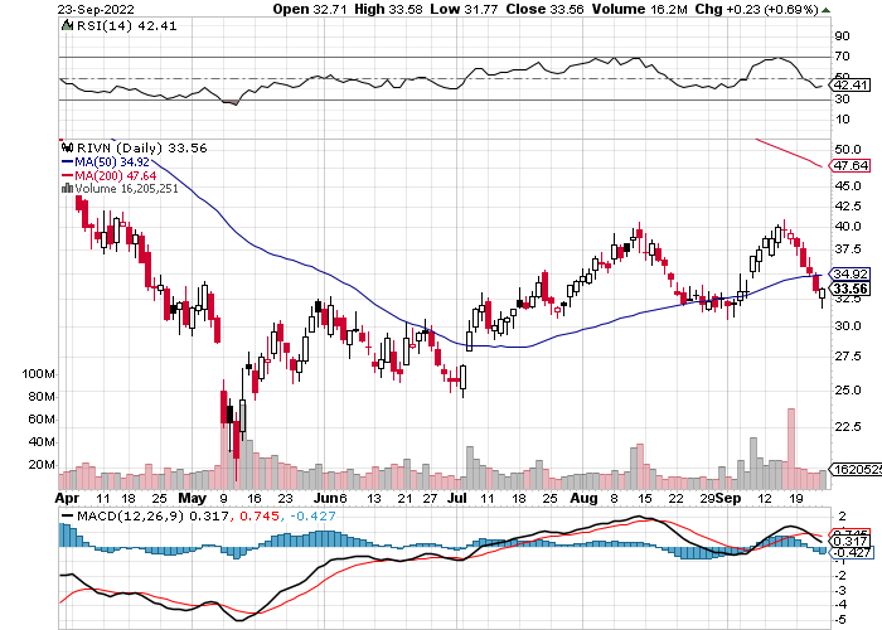Click the MACD(12,26,9) indicator label
The width and height of the screenshot is (882, 630).
[123, 516]
